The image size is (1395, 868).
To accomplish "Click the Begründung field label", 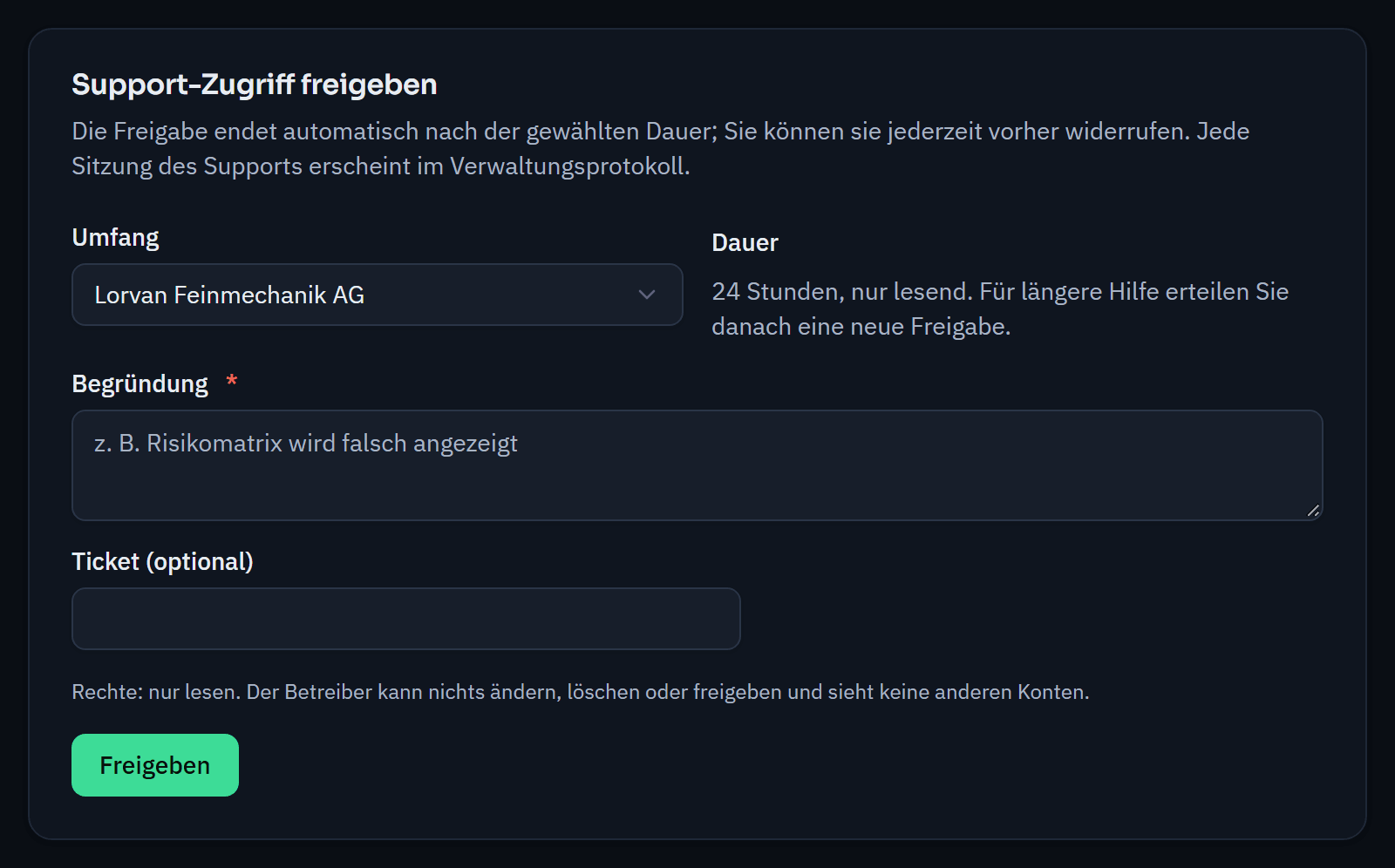I will point(140,384).
